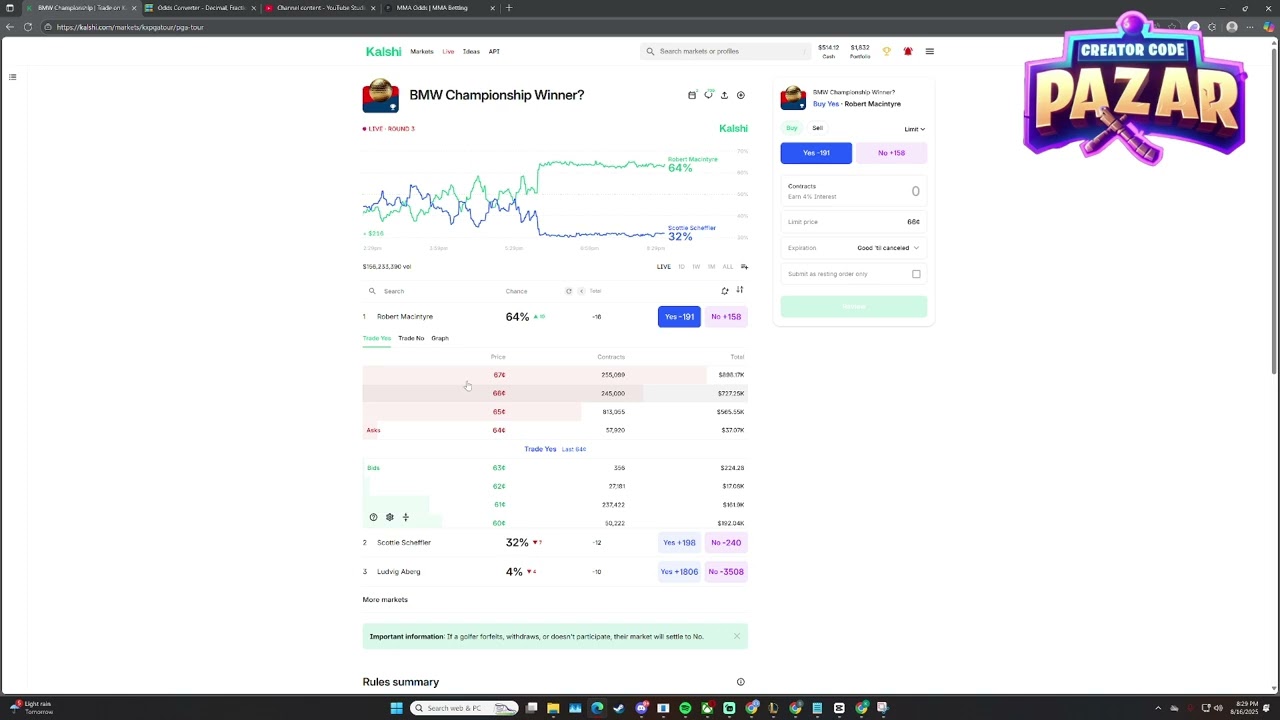Share this market via upload arrow icon

pos(724,95)
